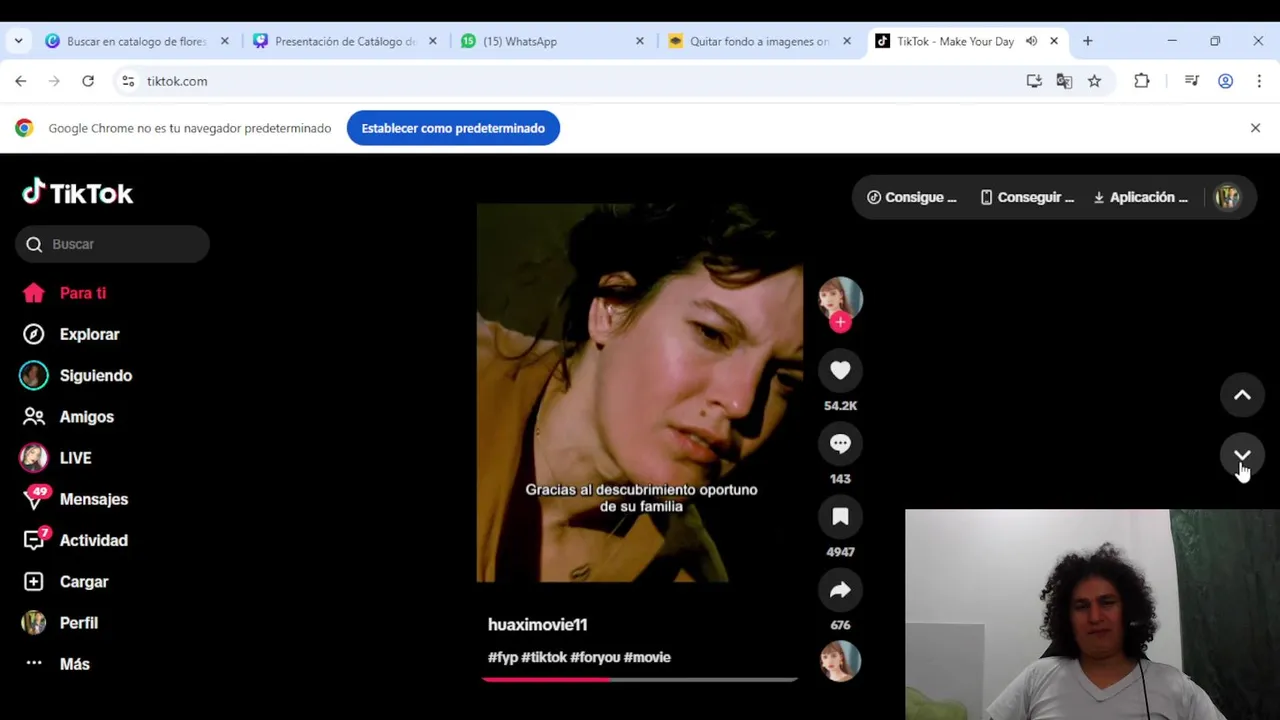
Task: Close the TikTok browser tab
Action: pyautogui.click(x=1053, y=41)
